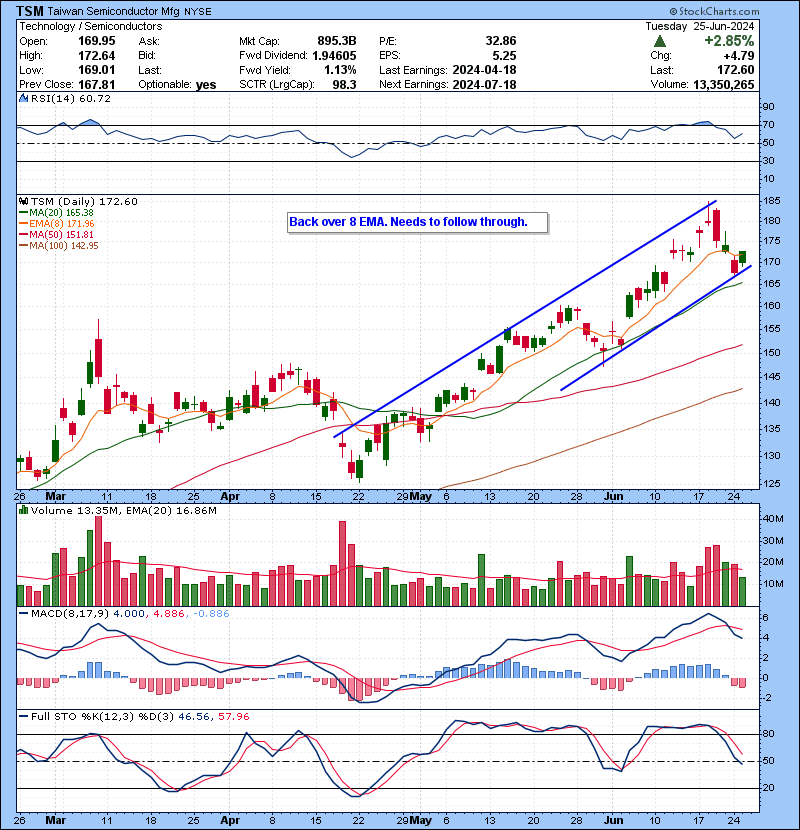This screenshot has width=800, height=830.
Task: Click the EPS value 5.25
Action: (504, 55)
